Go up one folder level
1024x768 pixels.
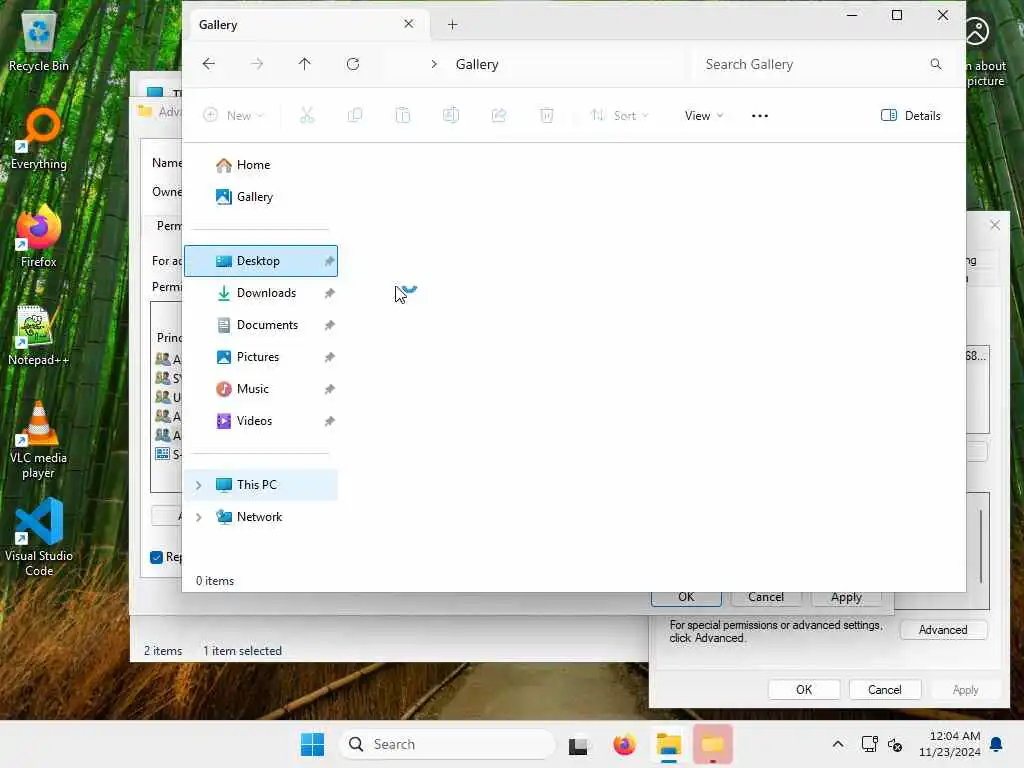(304, 64)
